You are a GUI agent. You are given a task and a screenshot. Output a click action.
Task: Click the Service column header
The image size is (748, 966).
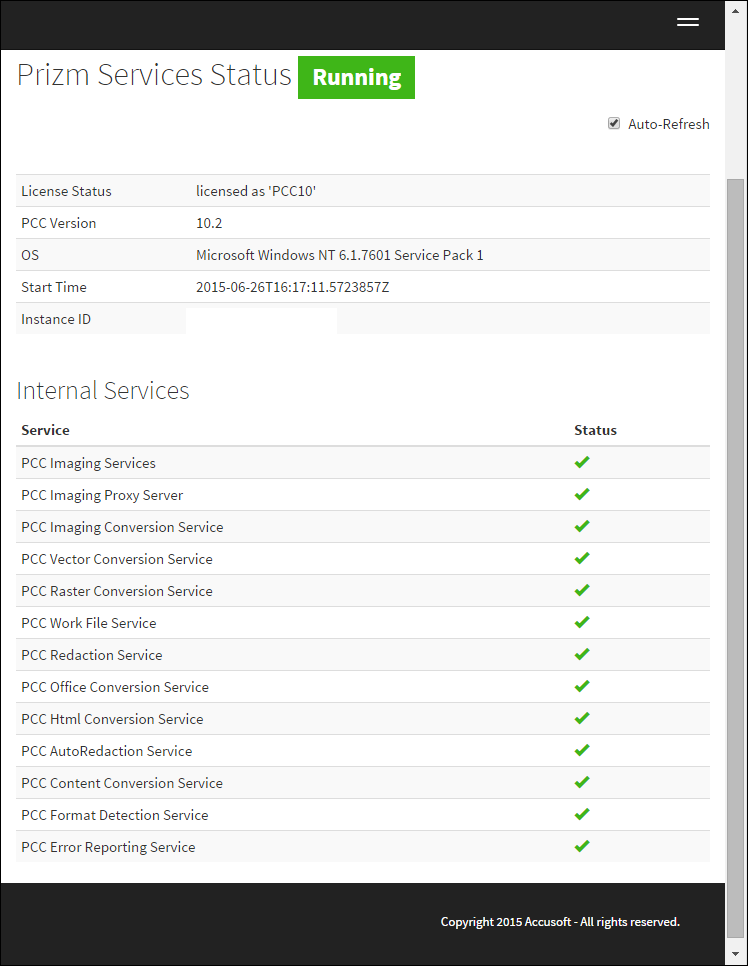click(44, 430)
